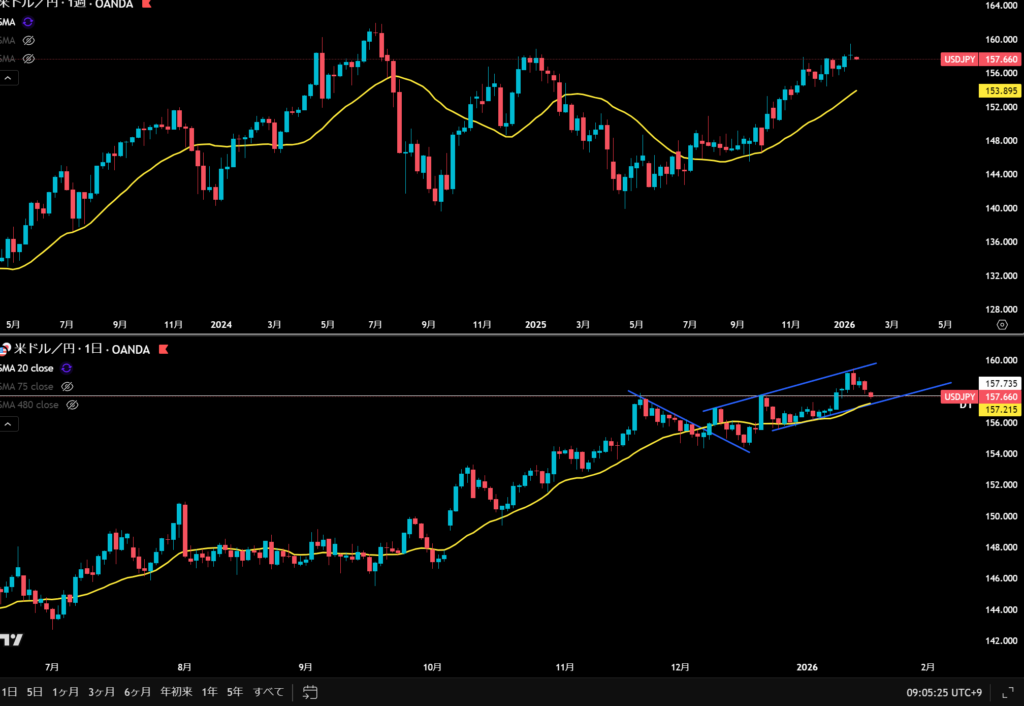Click the すべて range button
Viewport: 1024px width, 706px height.
pos(268,692)
